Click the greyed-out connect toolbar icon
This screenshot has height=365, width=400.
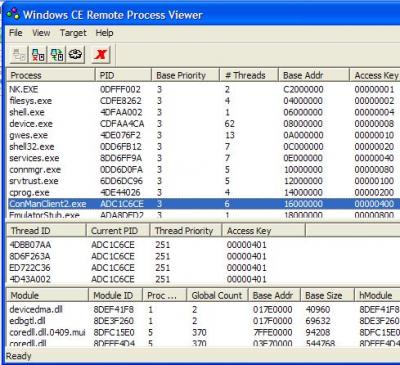pos(19,55)
